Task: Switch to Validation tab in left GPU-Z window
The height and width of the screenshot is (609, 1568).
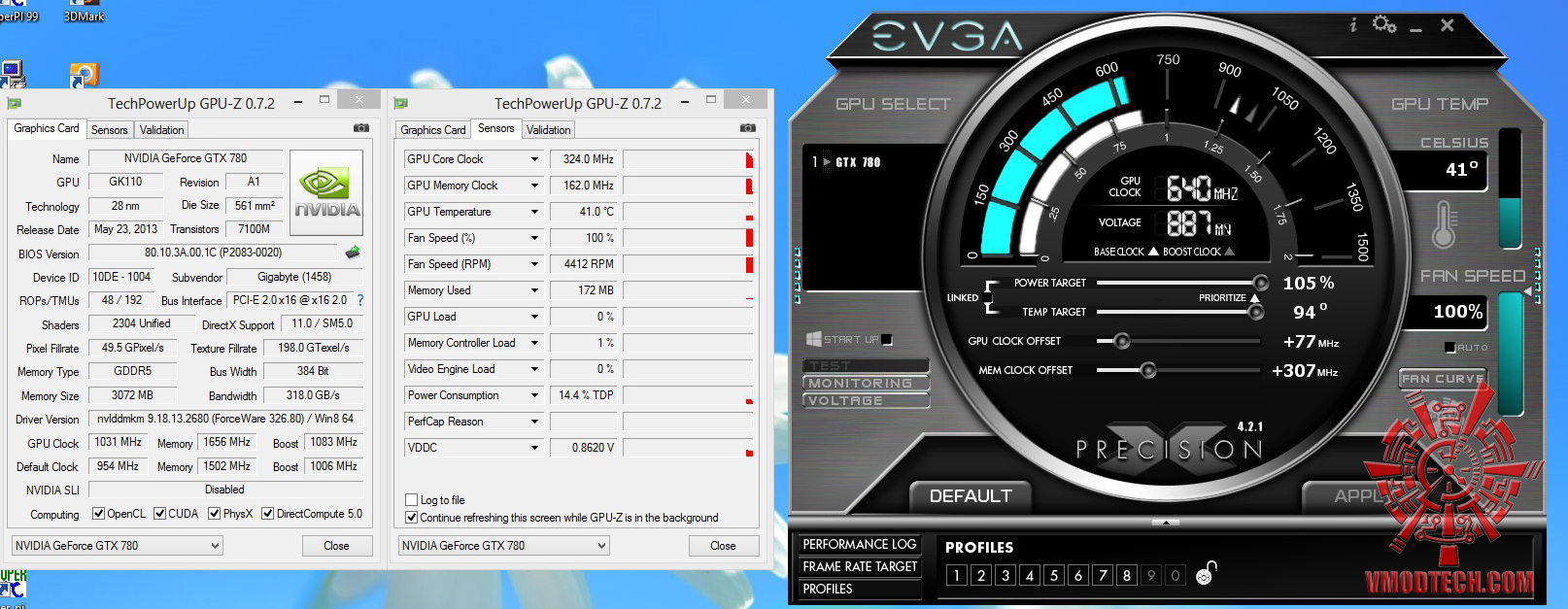Action: click(161, 130)
